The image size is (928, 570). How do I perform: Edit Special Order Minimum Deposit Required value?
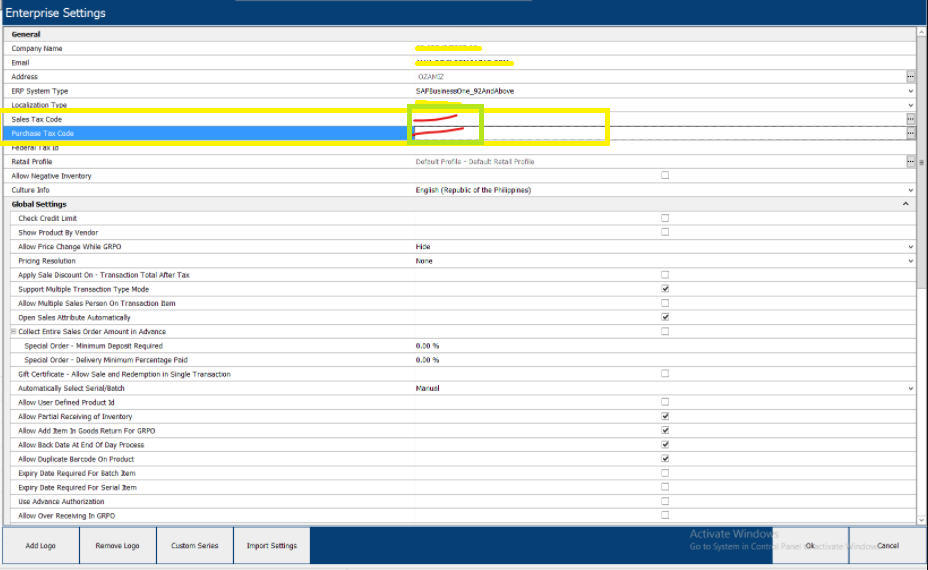coord(665,346)
